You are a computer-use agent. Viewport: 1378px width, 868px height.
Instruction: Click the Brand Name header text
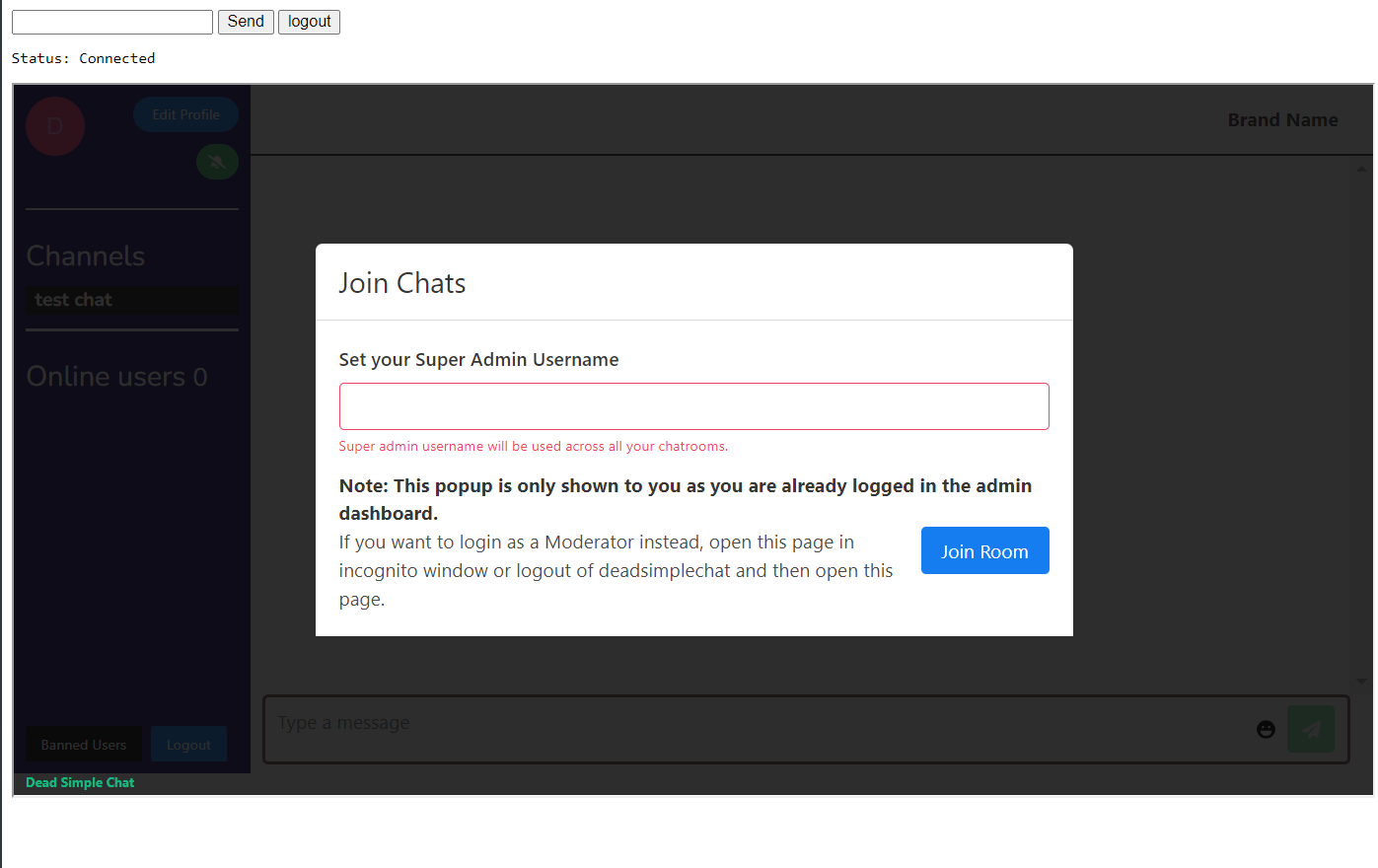click(x=1282, y=119)
